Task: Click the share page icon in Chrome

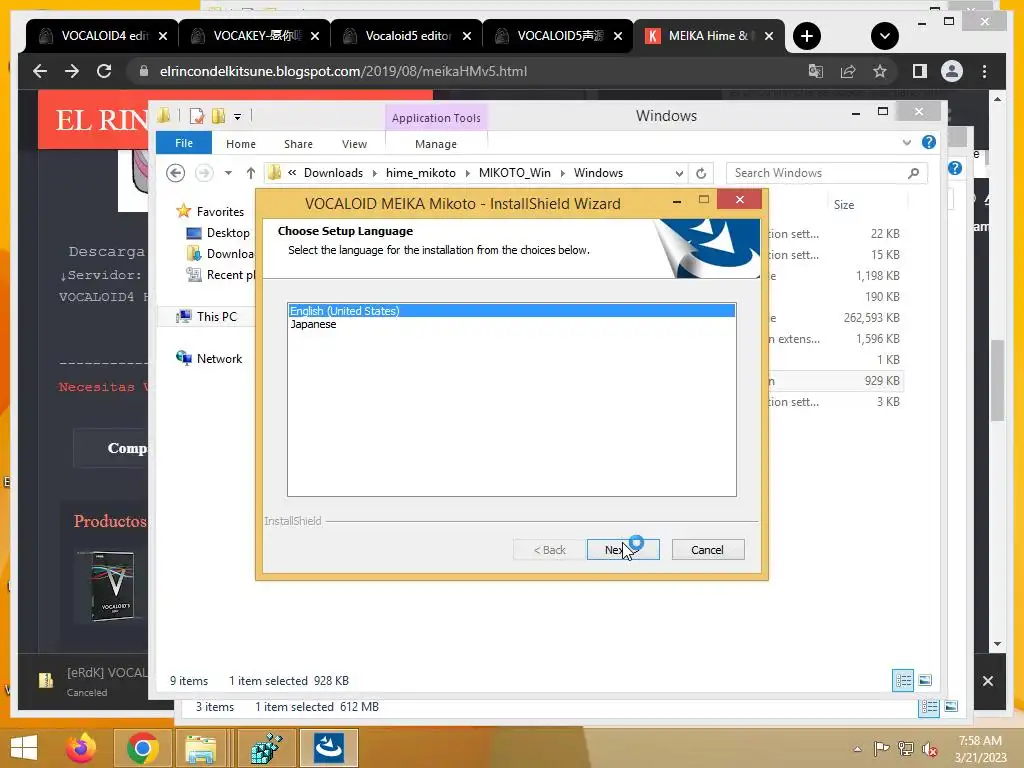Action: pos(848,71)
